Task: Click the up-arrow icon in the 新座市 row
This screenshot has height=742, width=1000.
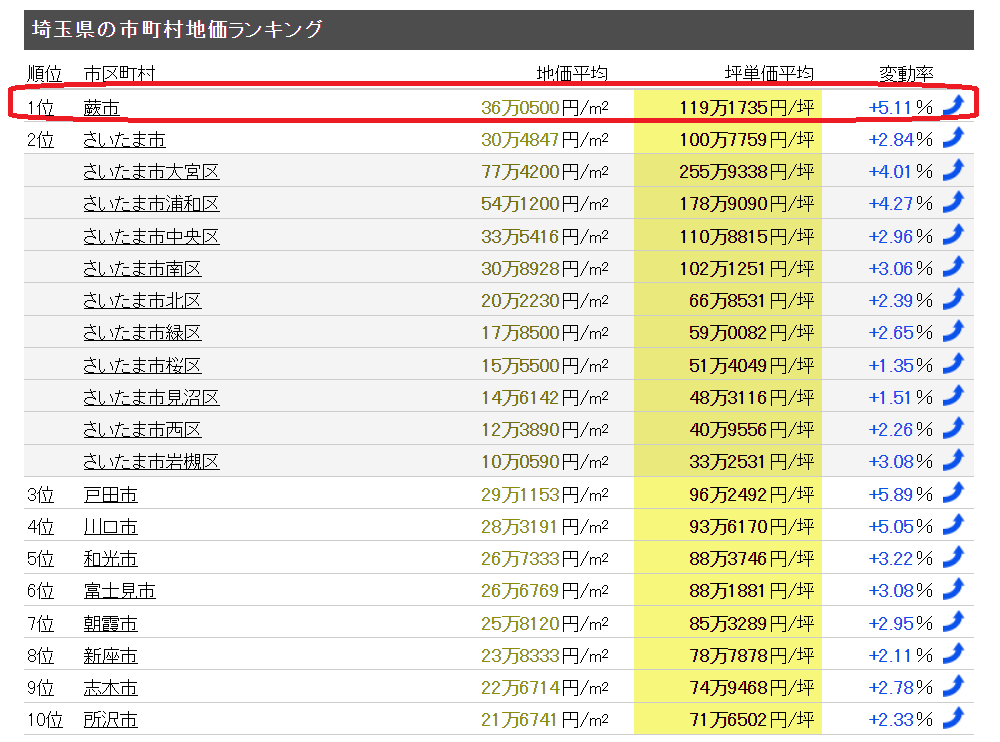Action: point(953,653)
